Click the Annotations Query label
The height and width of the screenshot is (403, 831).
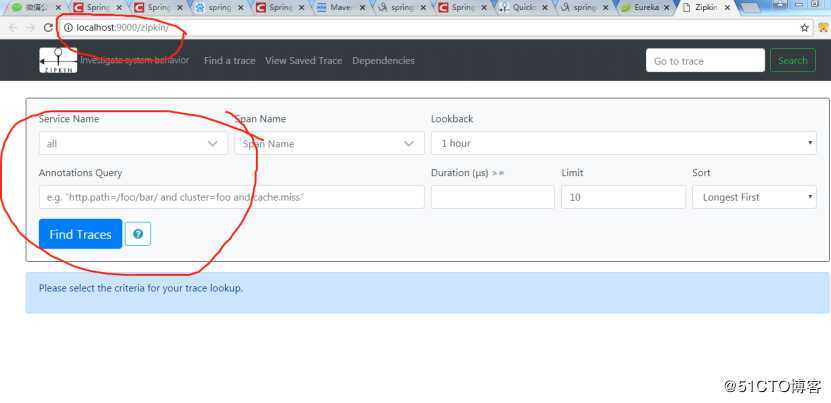click(80, 173)
